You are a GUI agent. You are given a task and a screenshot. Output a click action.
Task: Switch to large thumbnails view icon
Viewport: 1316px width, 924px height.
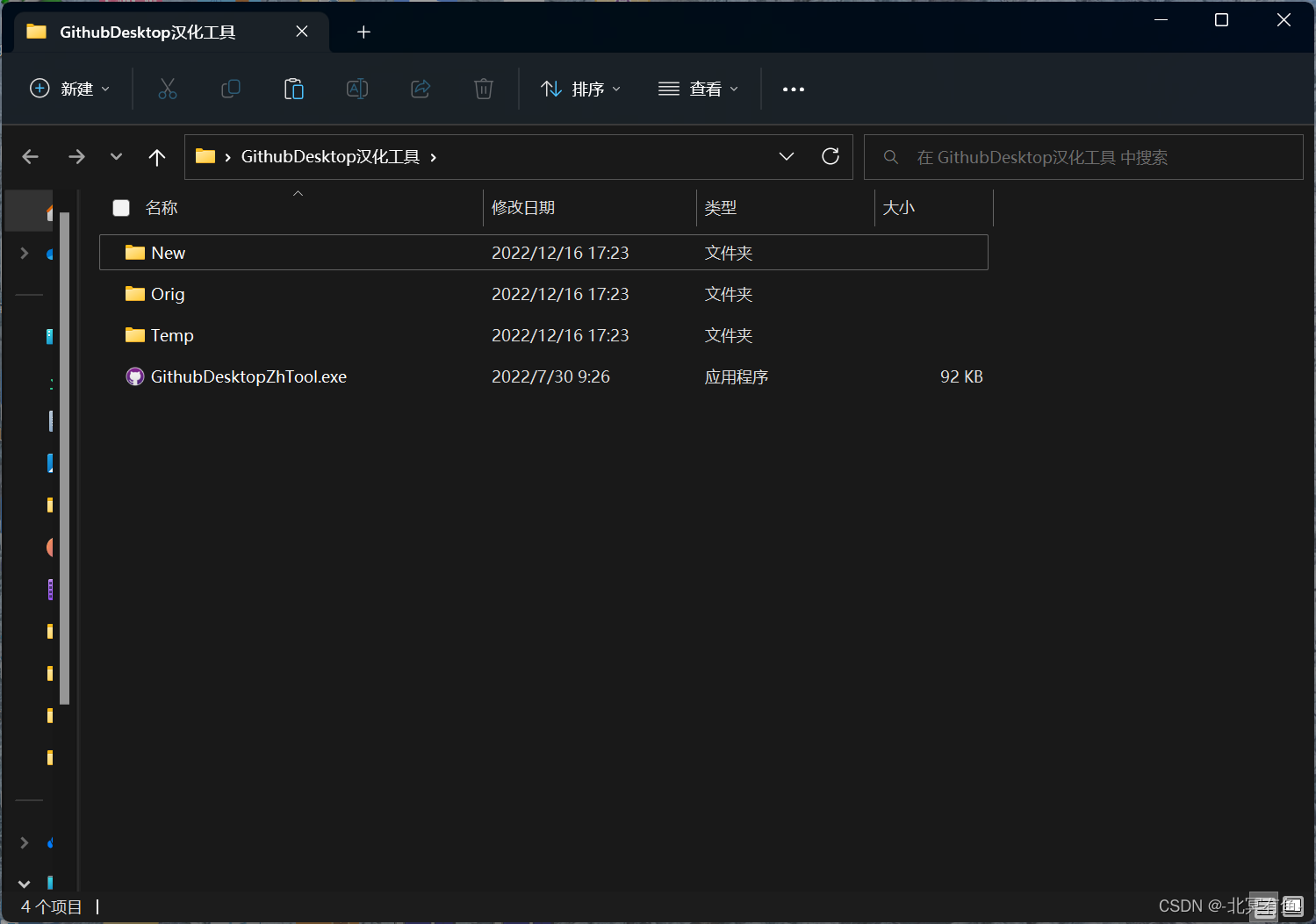1293,906
